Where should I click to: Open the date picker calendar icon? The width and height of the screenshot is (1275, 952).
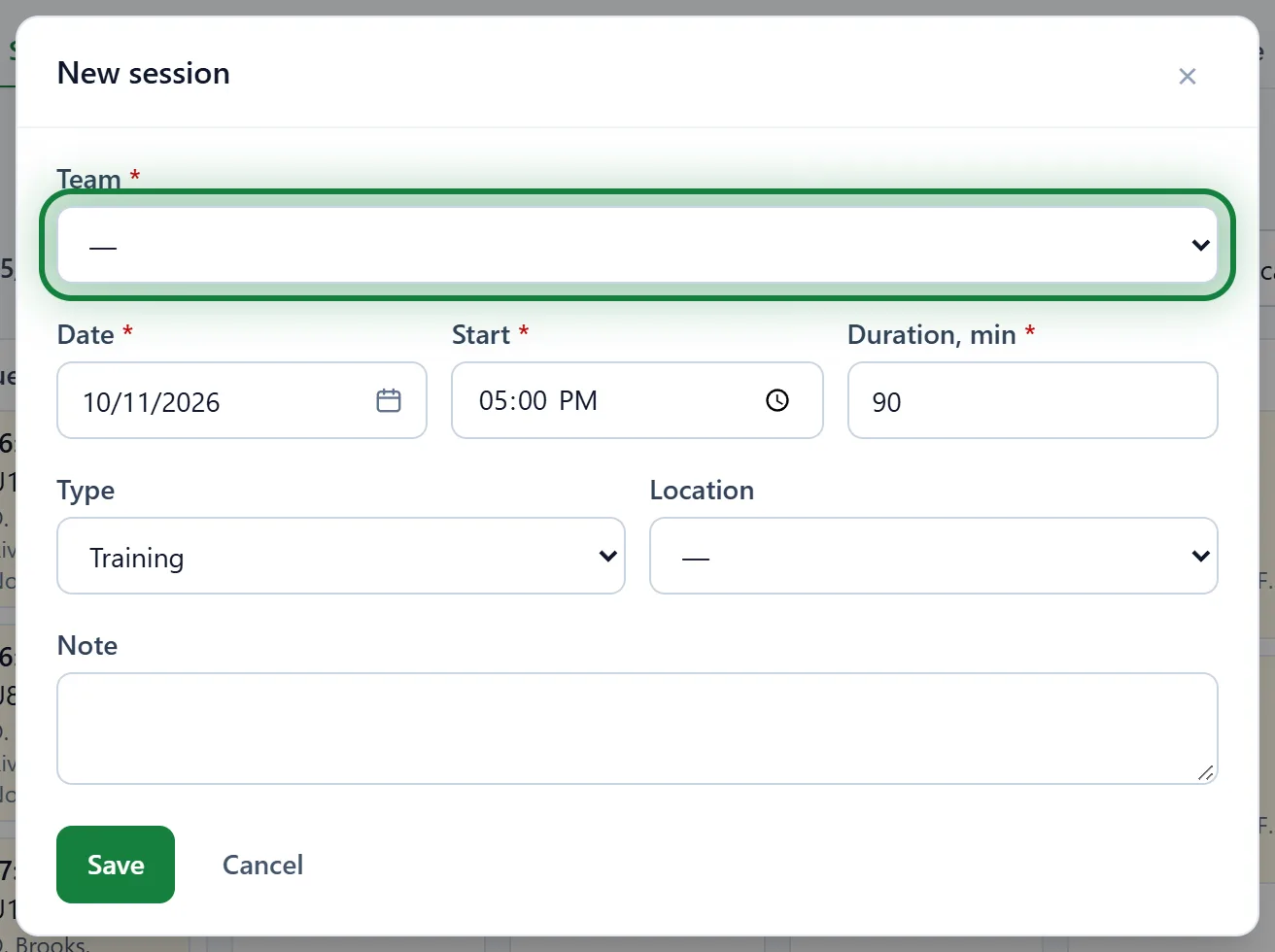pyautogui.click(x=389, y=400)
